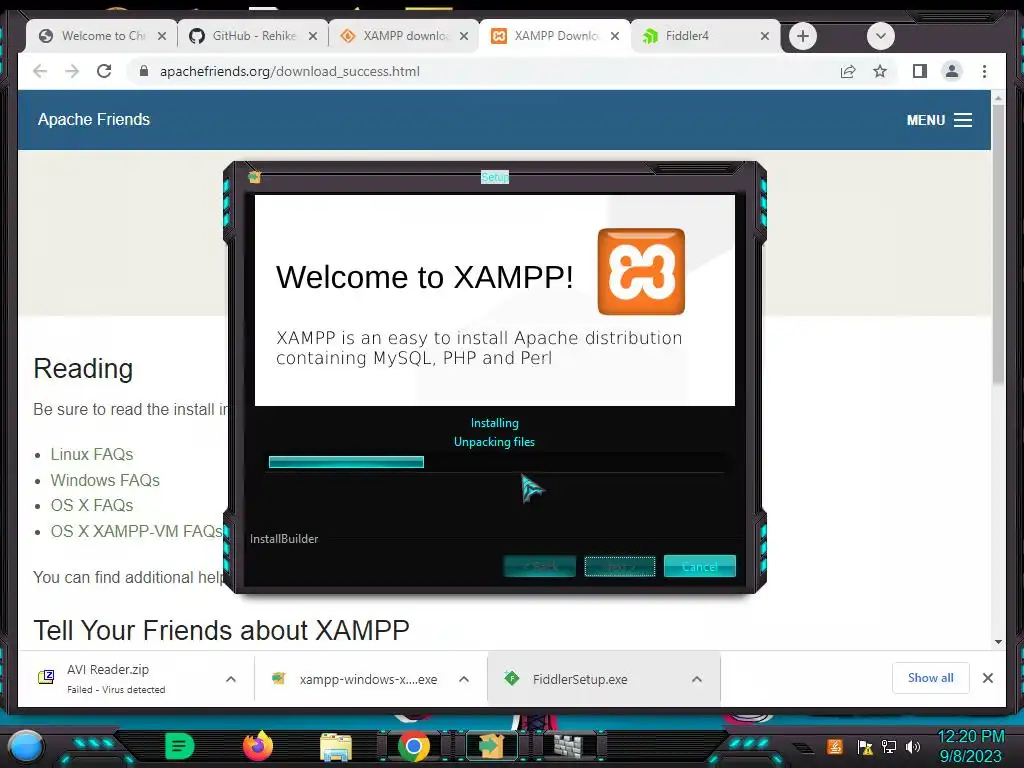Go forward in browser history

coord(72,71)
